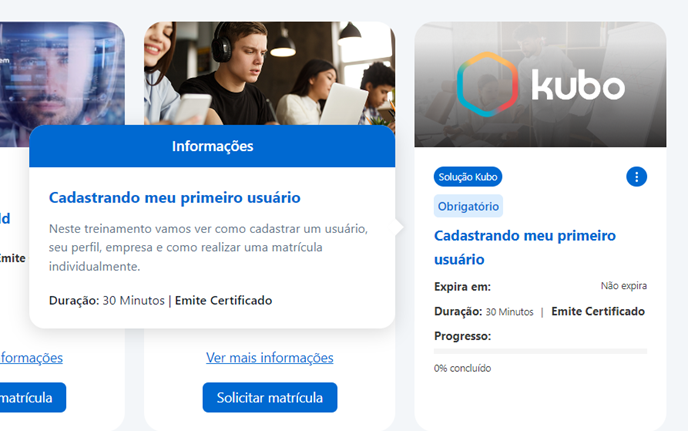Screen dimensions: 688x431
Task: Click the Kubo banner image
Action: [540, 84]
